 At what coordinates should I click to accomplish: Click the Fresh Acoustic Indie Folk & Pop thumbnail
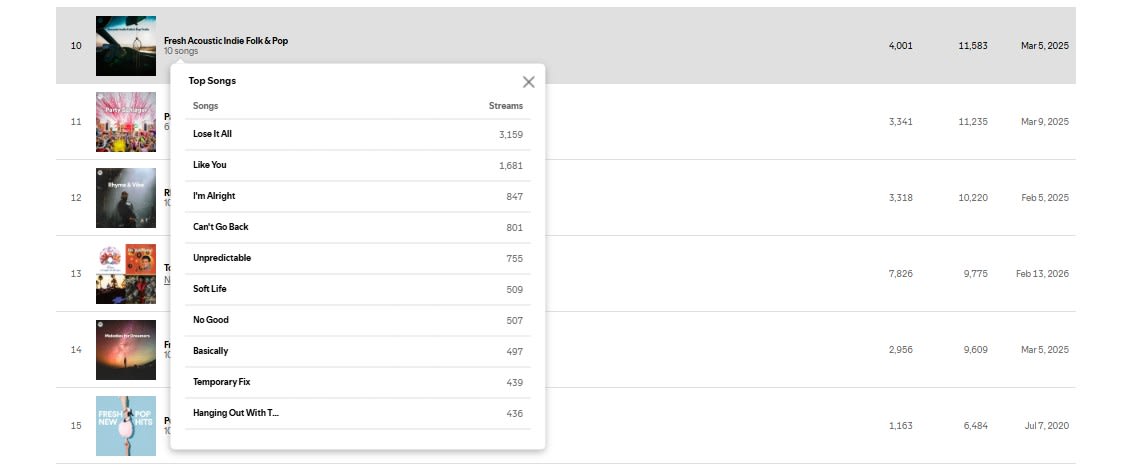(x=126, y=46)
